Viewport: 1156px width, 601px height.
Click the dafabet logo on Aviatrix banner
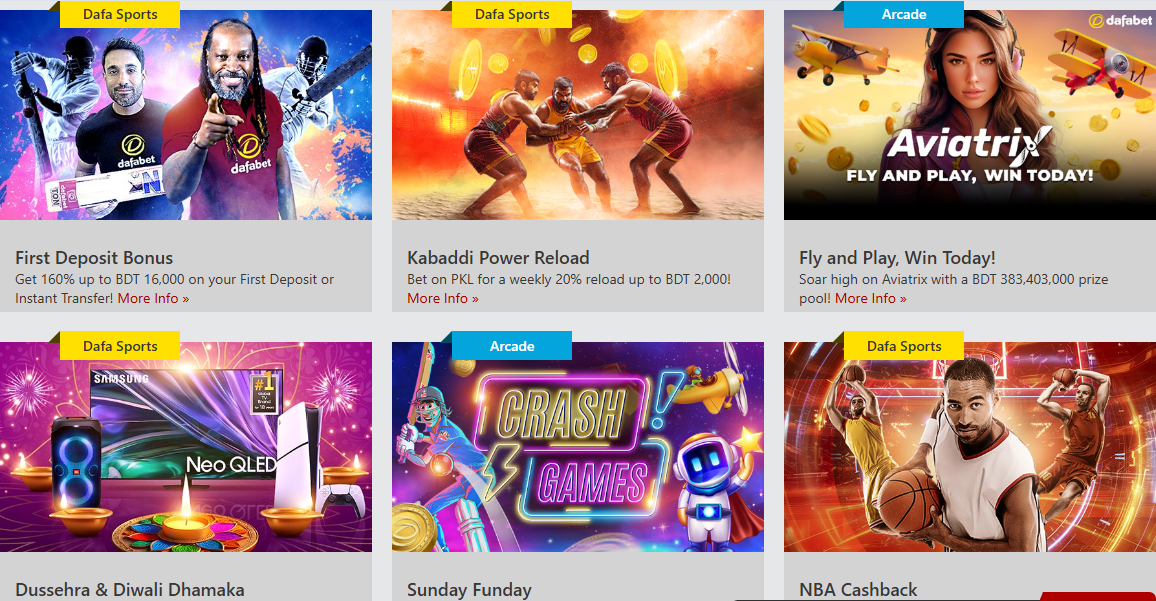[x=1120, y=21]
